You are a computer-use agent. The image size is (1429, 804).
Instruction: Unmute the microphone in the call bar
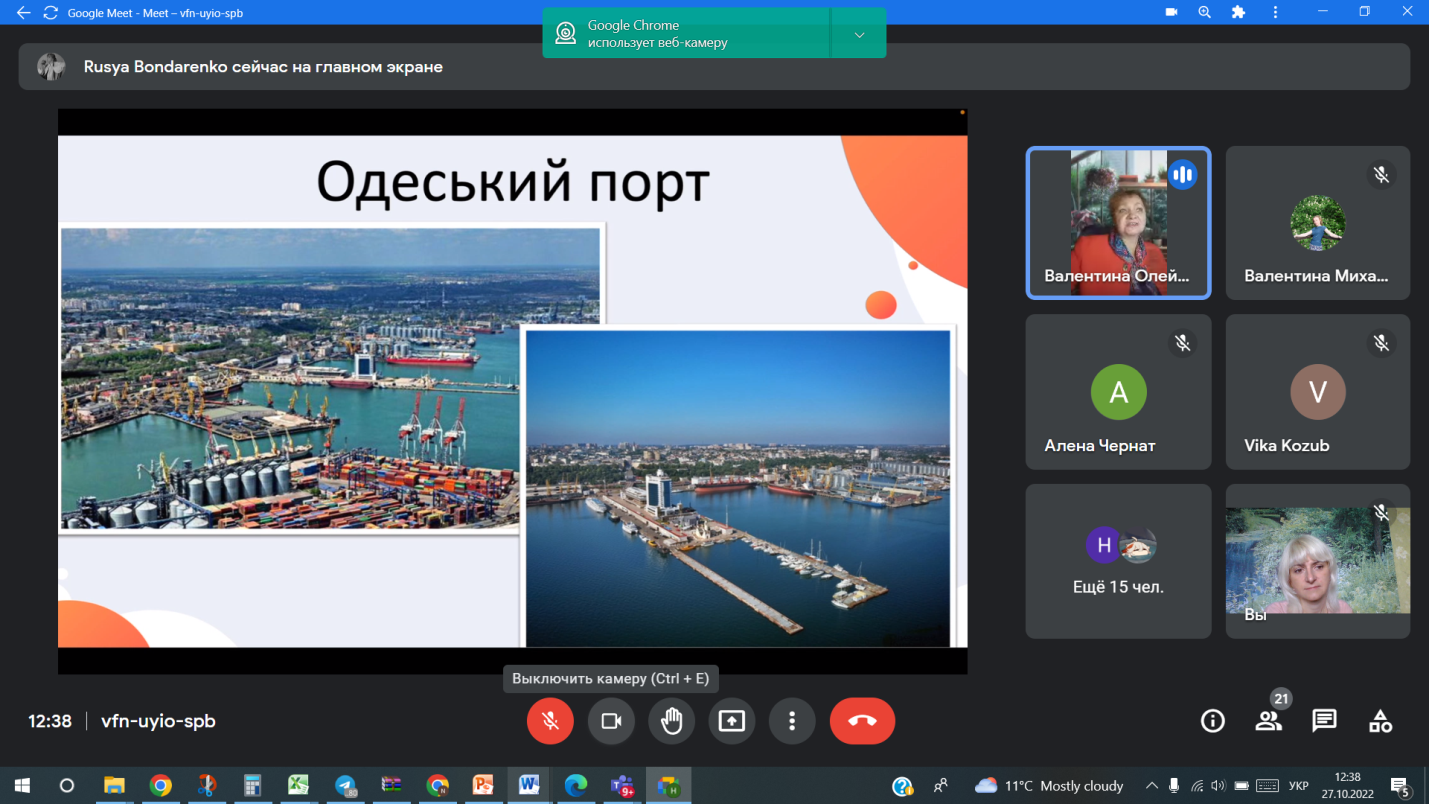click(550, 721)
